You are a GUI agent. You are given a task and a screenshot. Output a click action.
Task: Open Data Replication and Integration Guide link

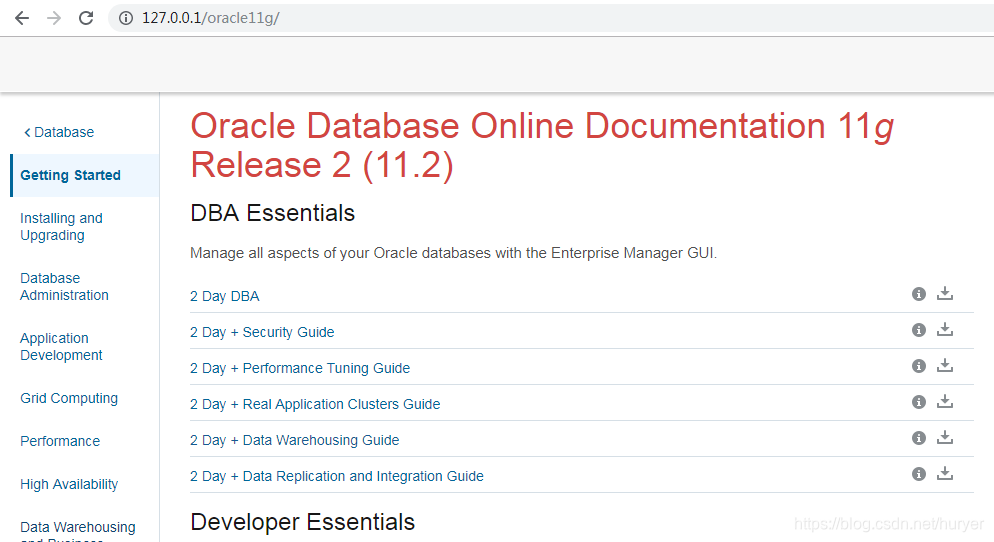337,477
